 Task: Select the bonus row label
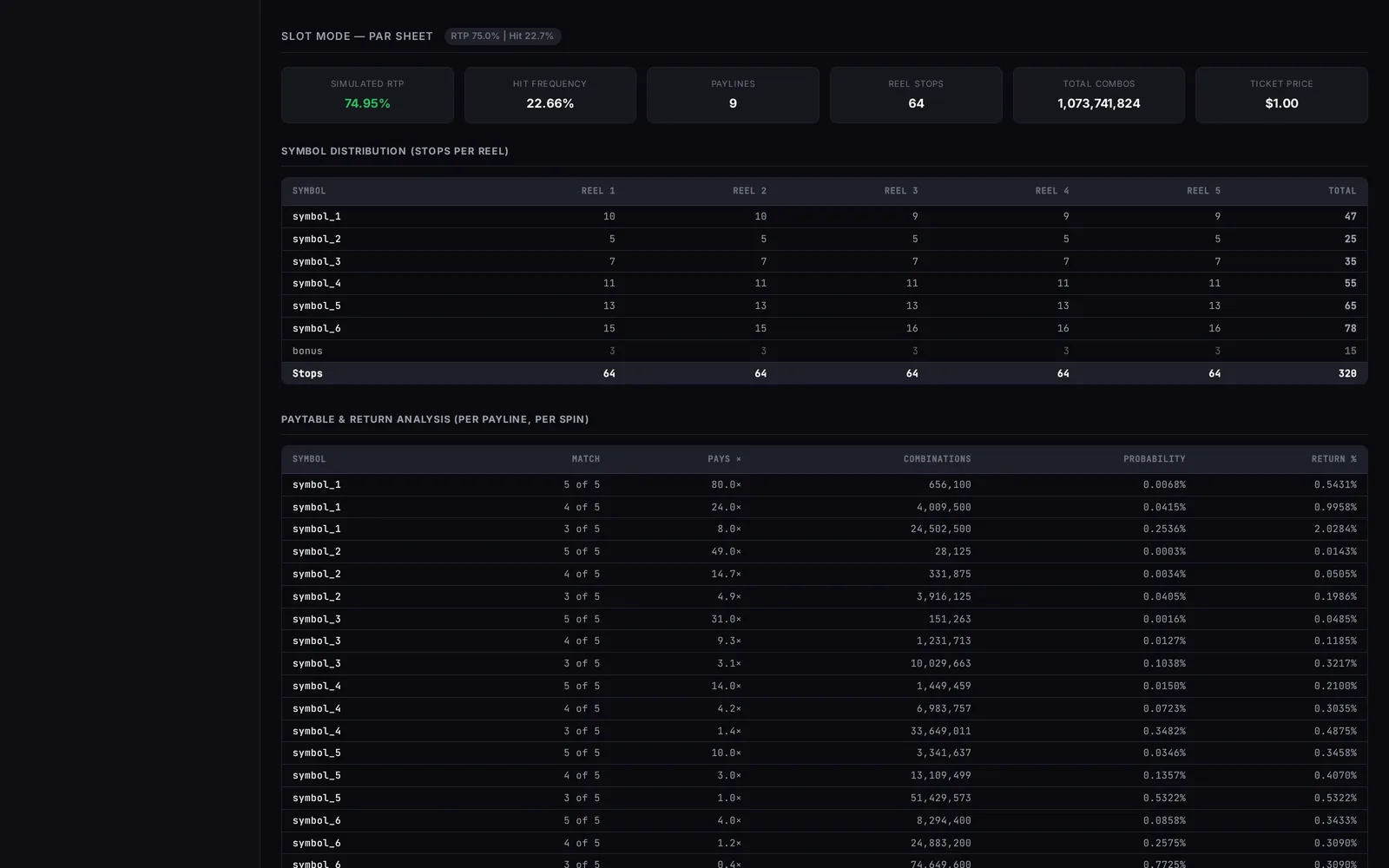(307, 351)
